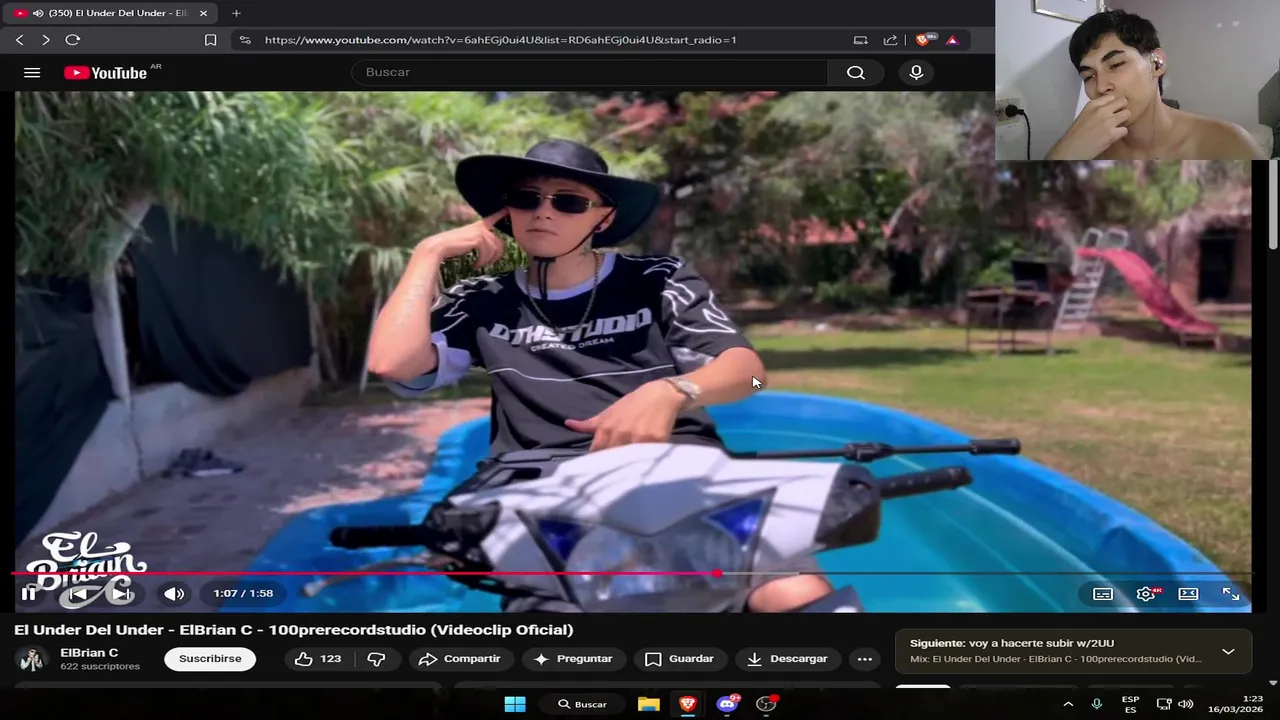Viewport: 1280px width, 720px height.
Task: Open the browser cast/picture-in-picture icon
Action: point(860,40)
